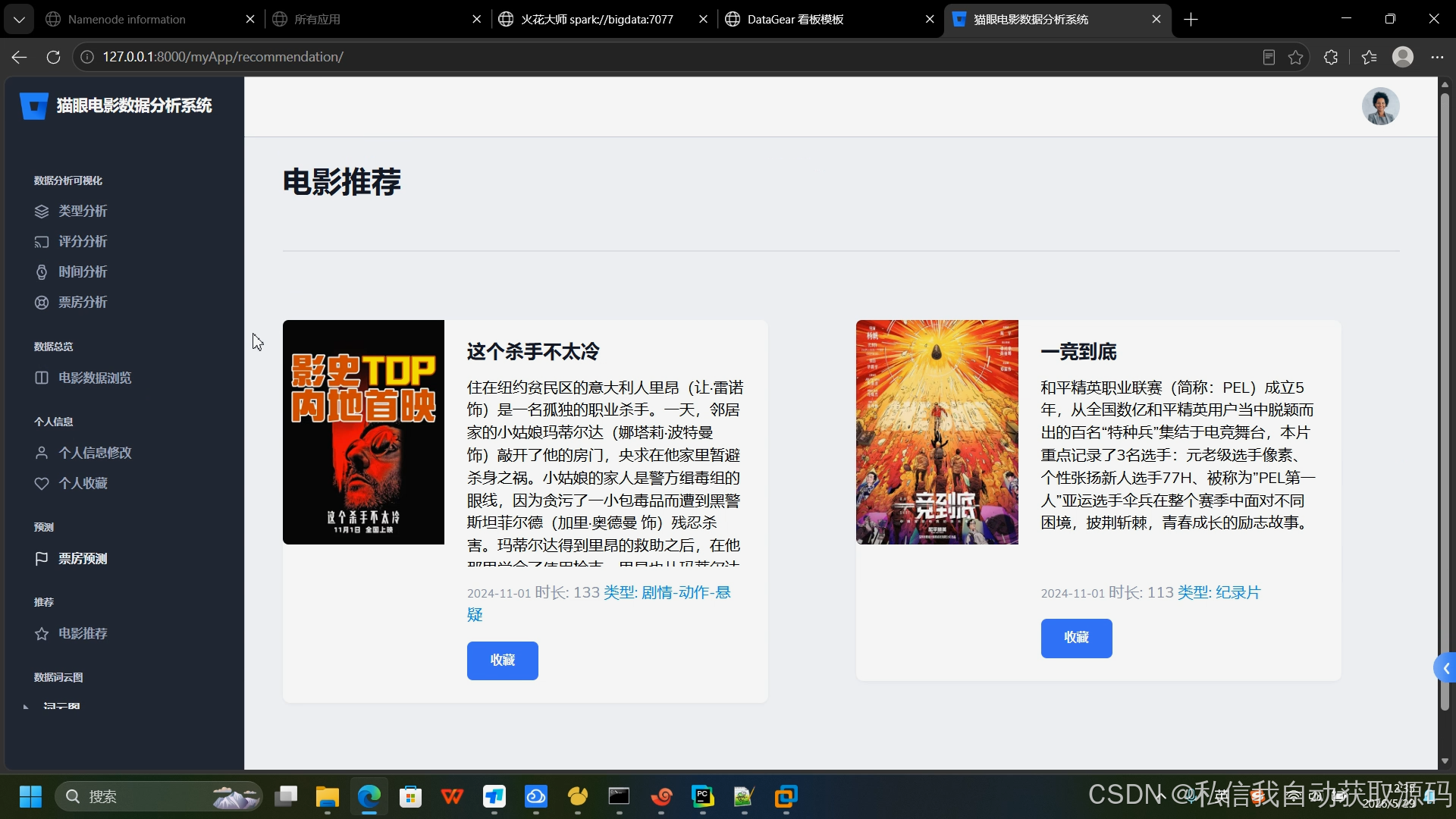Click the page vertical scrollbar thumb
The image size is (1456, 819).
pyautogui.click(x=1445, y=402)
